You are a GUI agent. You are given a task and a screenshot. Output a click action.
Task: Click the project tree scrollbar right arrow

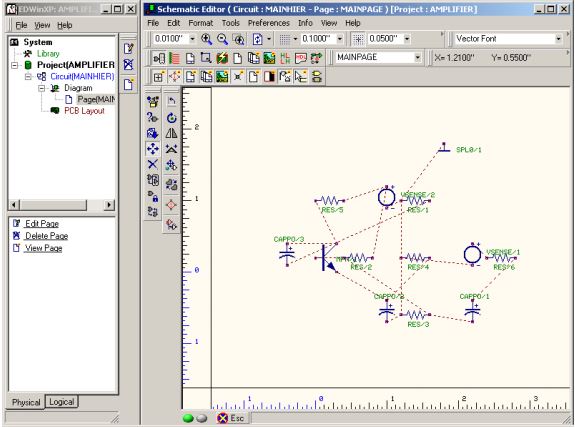click(109, 205)
